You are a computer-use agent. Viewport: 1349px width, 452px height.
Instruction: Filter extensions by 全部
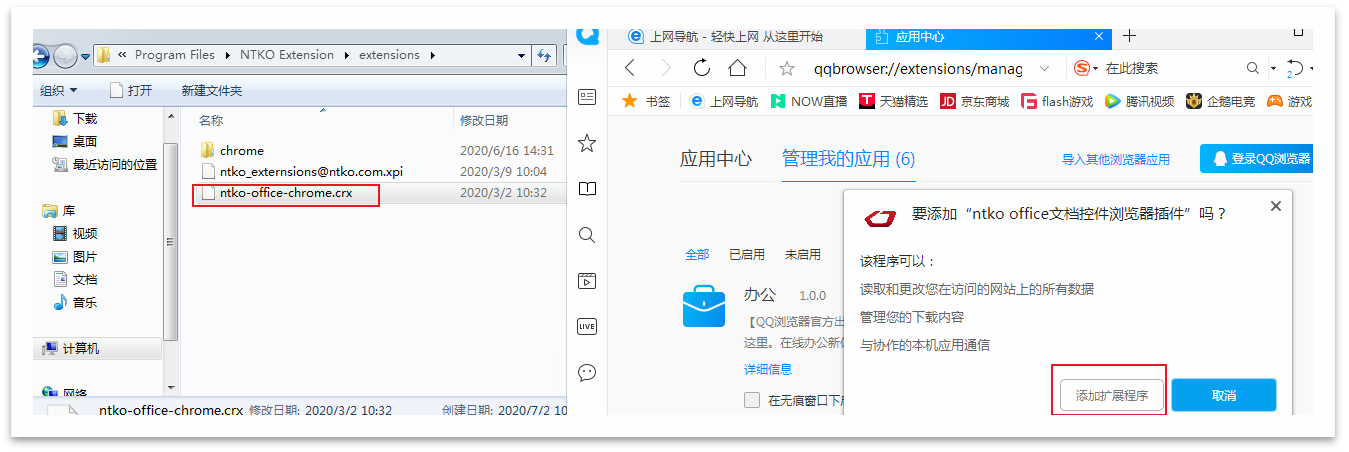(x=697, y=254)
